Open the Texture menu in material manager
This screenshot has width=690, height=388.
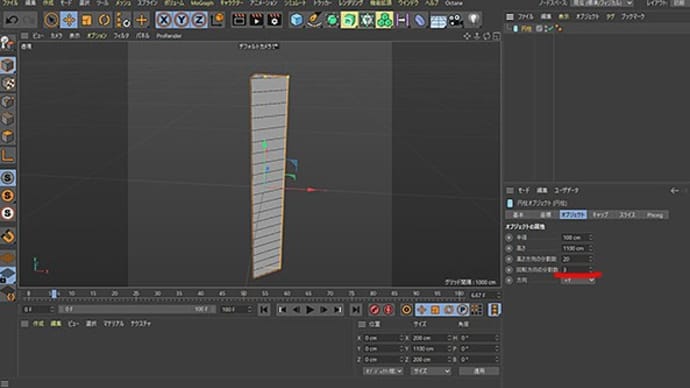tap(141, 323)
